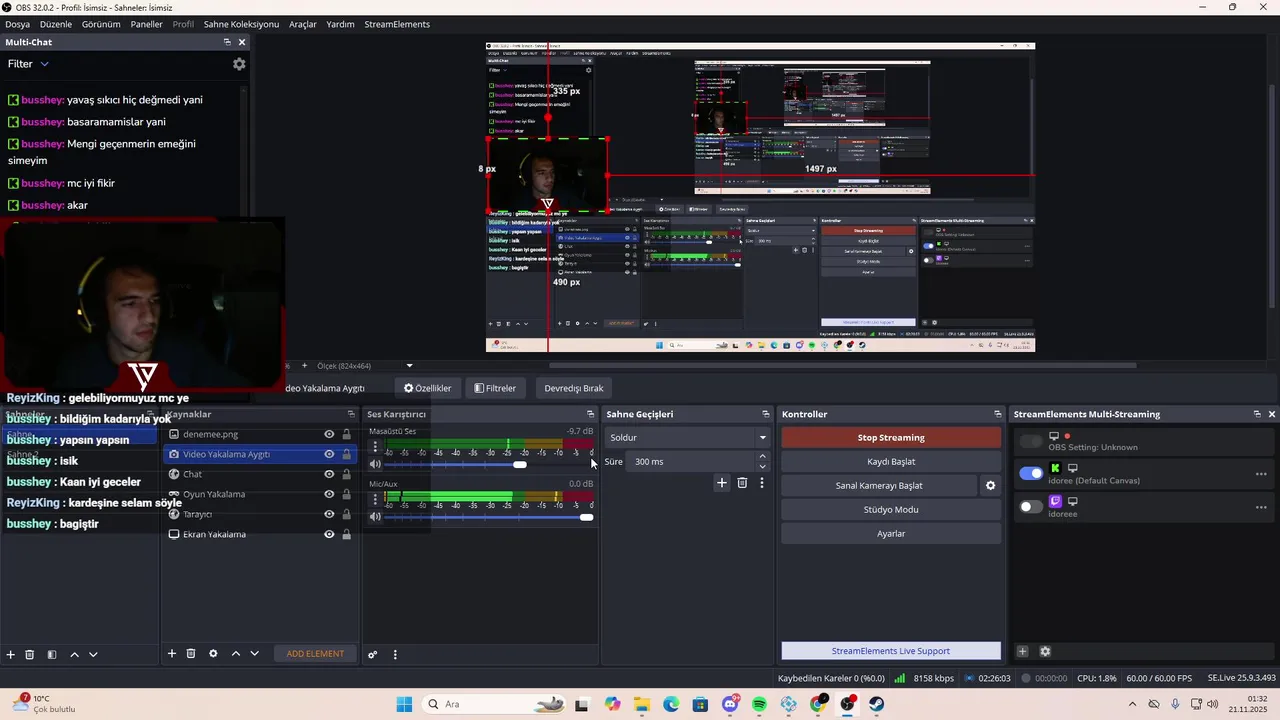This screenshot has height=720, width=1280.
Task: Toggle Chat source visibility eye
Action: click(329, 474)
